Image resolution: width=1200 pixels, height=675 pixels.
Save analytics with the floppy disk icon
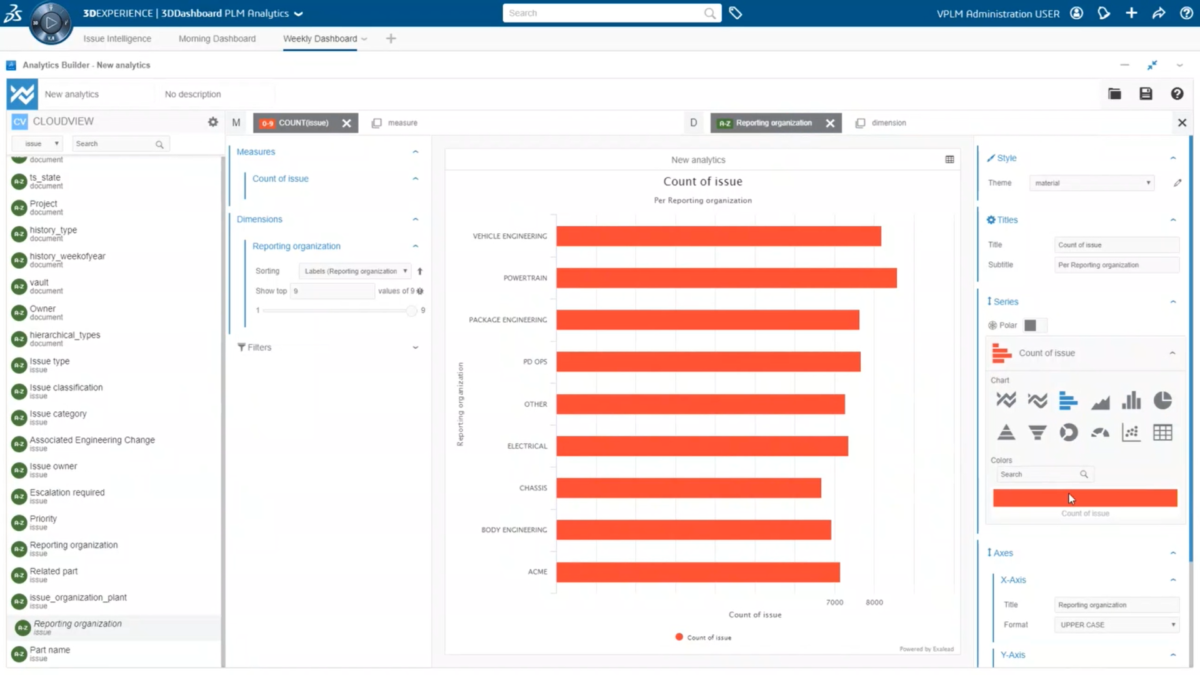coord(1146,94)
